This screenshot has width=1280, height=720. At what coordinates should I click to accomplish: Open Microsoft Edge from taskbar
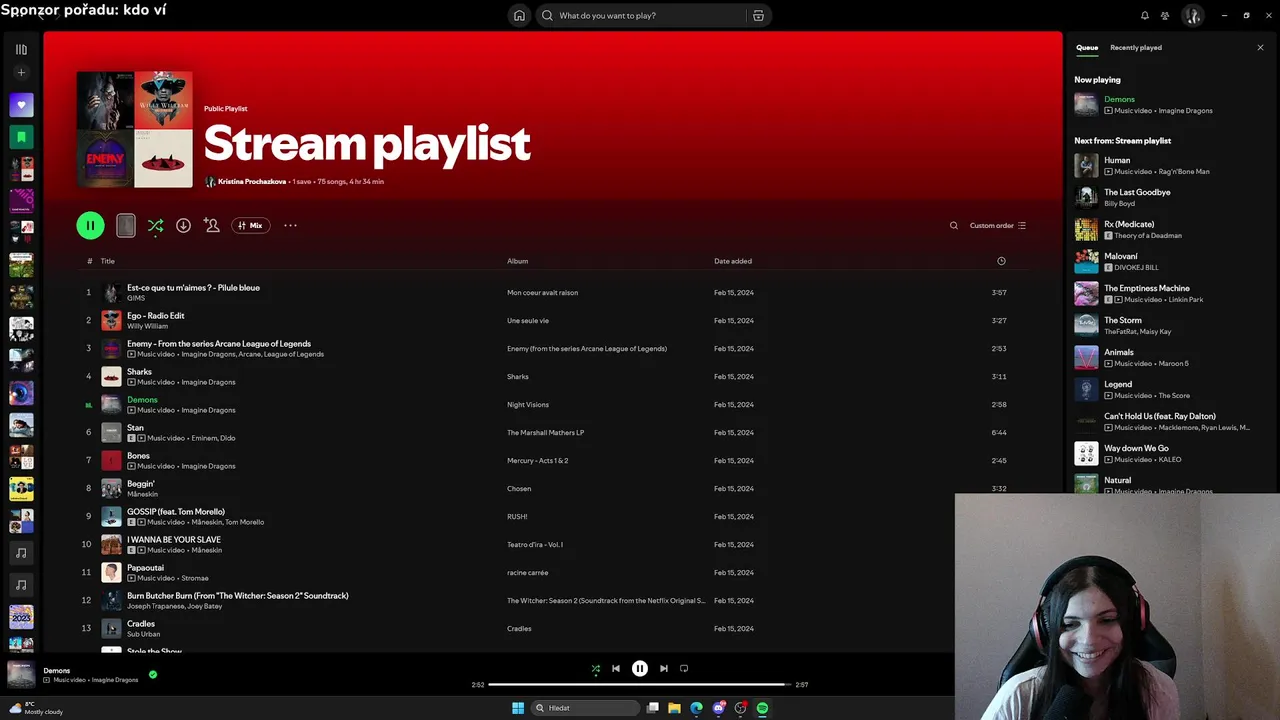click(696, 708)
